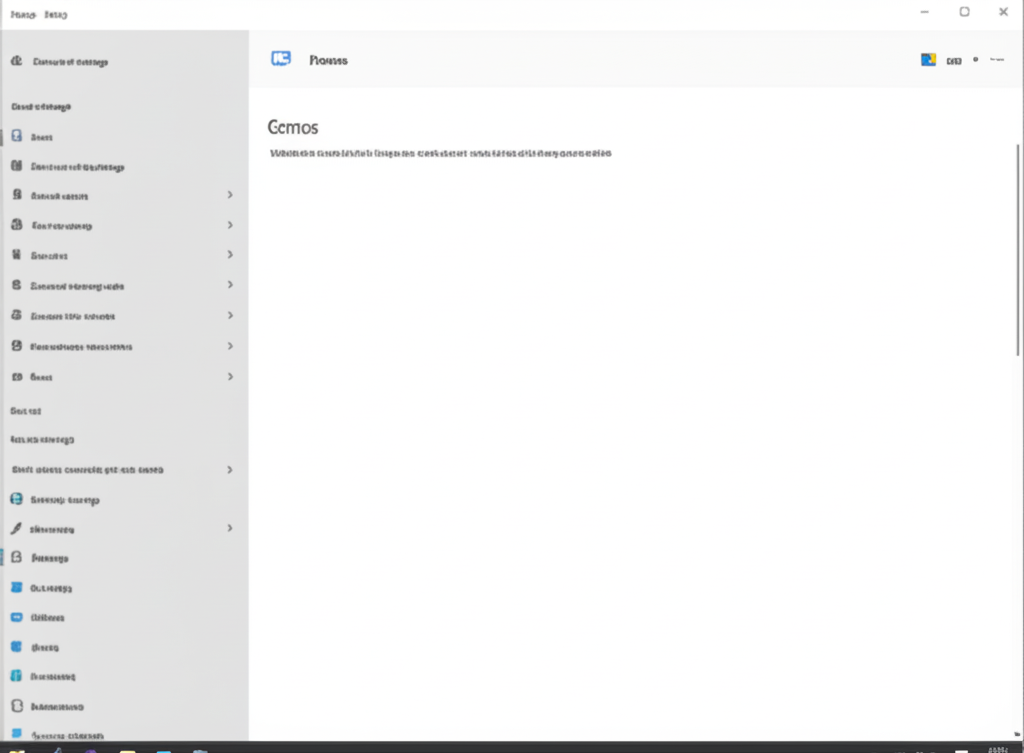Click the blue icon beside the page header title
Viewport: 1024px width, 753px height.
pyautogui.click(x=281, y=59)
